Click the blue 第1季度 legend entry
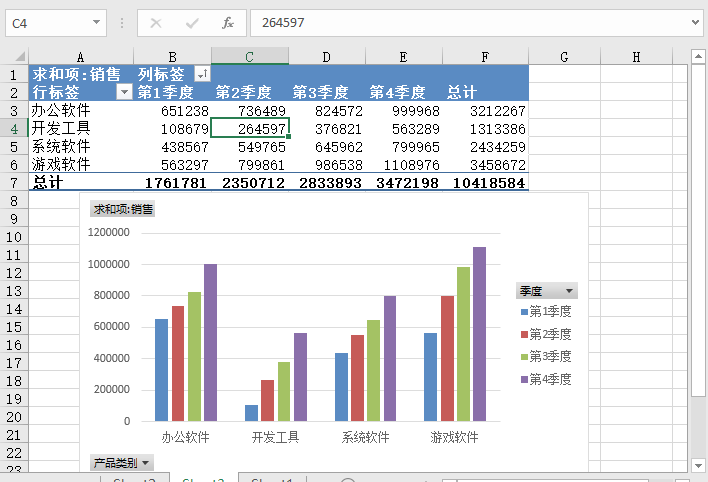This screenshot has height=482, width=708. [x=546, y=311]
